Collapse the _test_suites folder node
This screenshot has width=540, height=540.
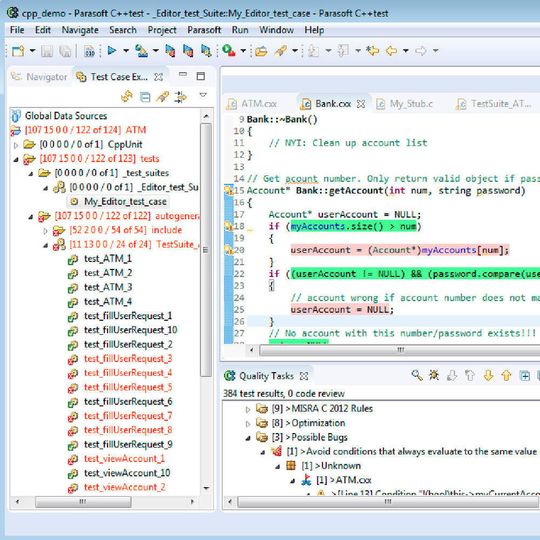(x=31, y=174)
